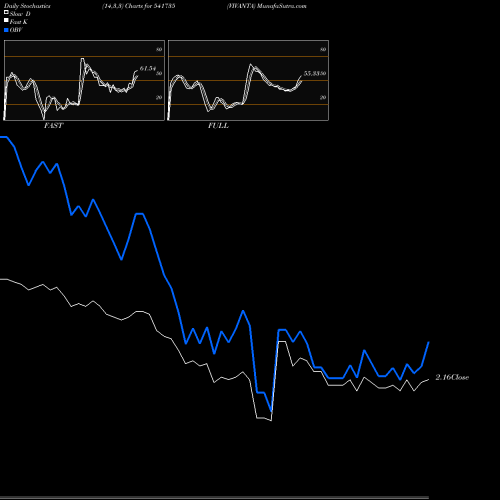The image size is (500, 500).
Task: Click the FAST chart caption
Action: pos(54,125)
